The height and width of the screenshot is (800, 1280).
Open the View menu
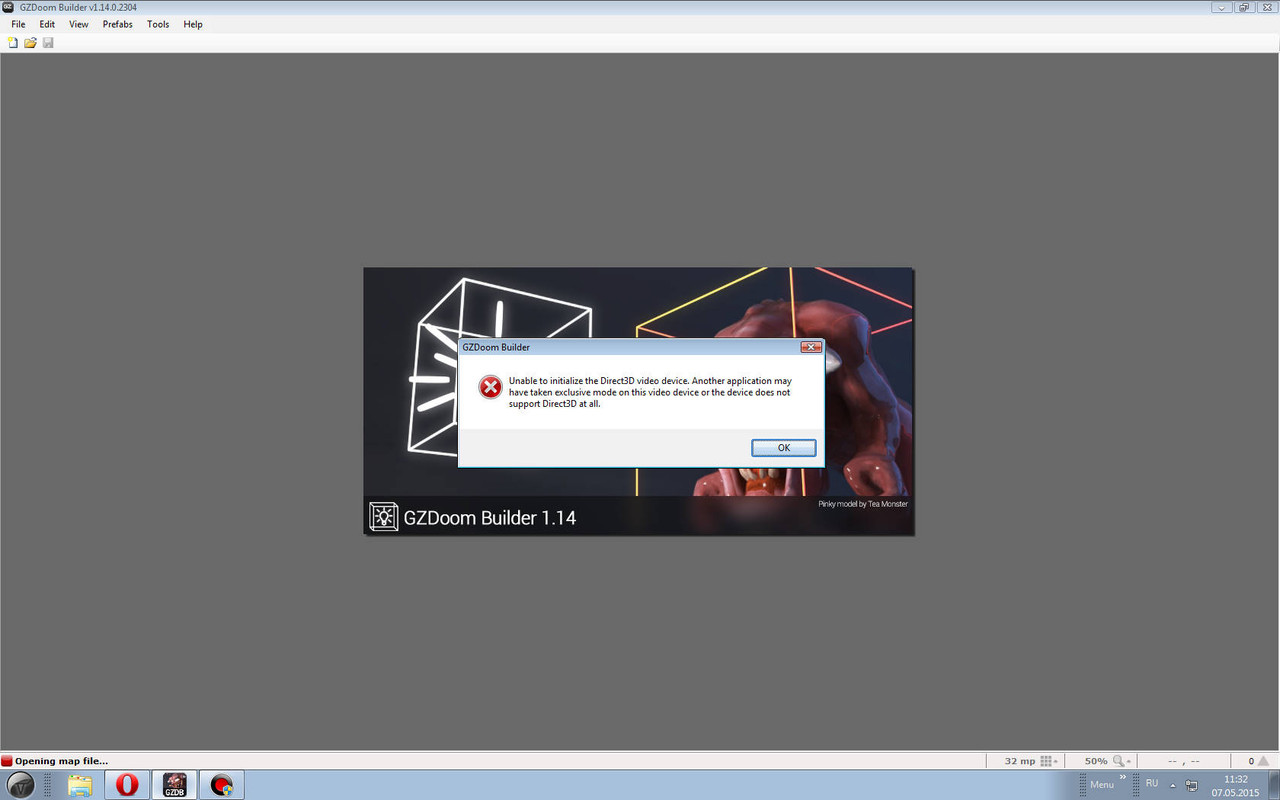point(79,24)
